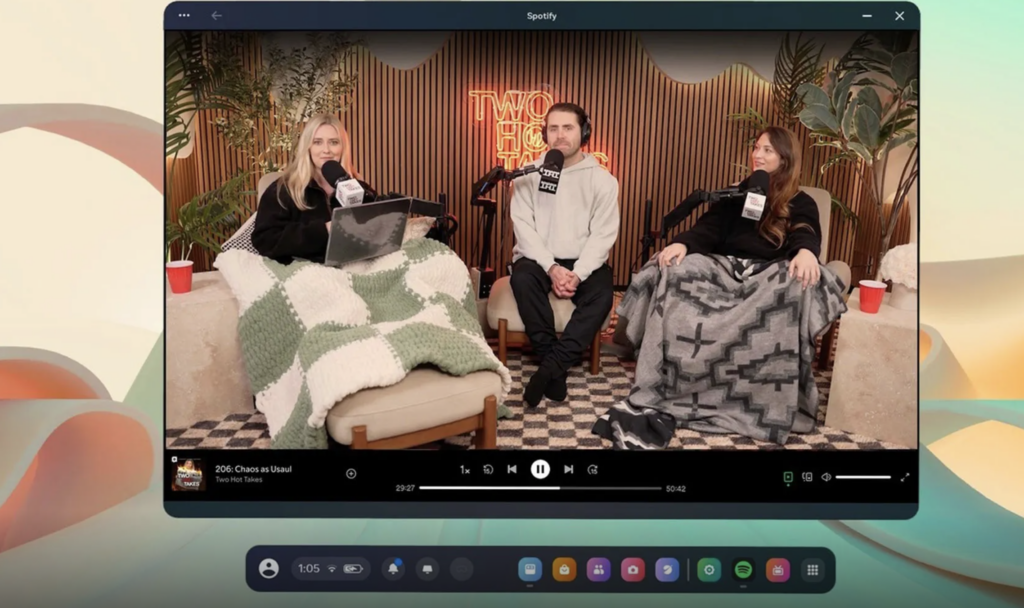Open the user profile in the dock
This screenshot has height=608, width=1024.
coord(268,569)
